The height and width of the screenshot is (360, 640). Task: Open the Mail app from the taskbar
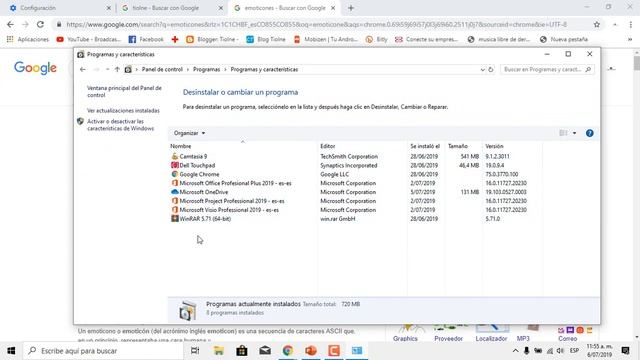tap(265, 351)
